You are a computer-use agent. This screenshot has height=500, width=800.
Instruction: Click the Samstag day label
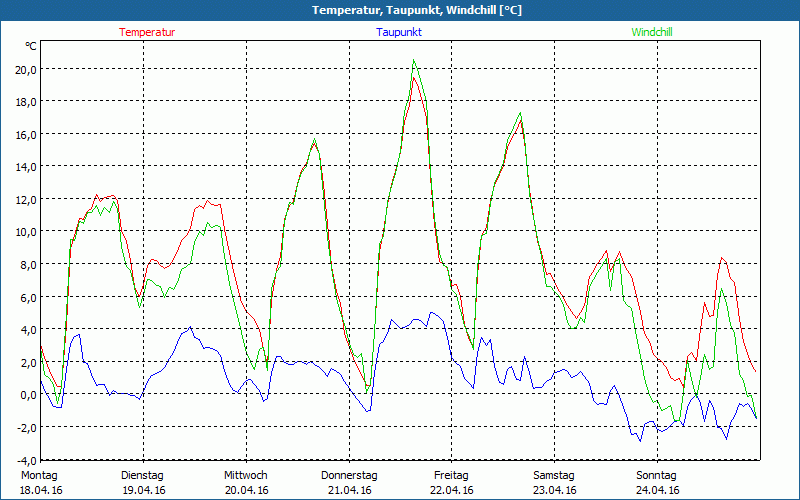[x=554, y=476]
